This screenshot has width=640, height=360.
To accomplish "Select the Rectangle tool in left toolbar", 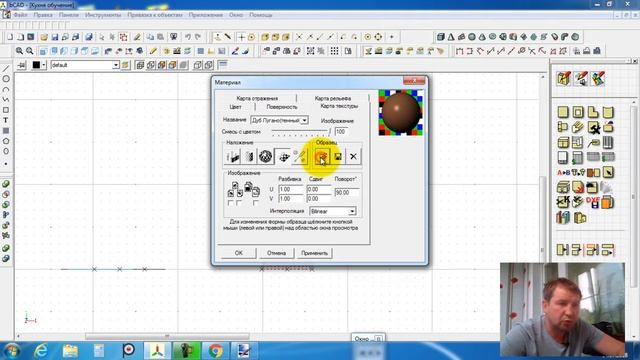I will [6, 110].
